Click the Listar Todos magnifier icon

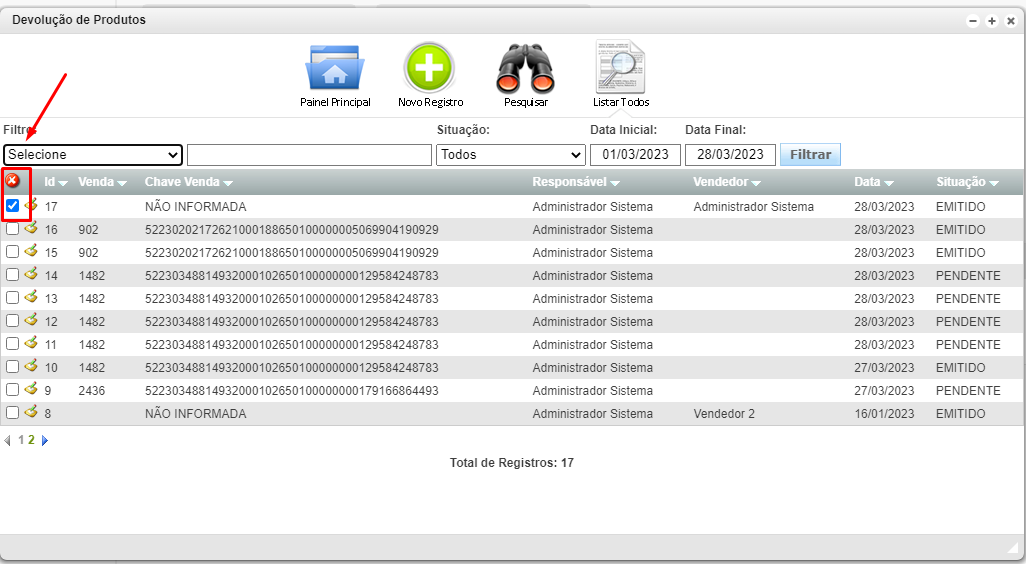(620, 68)
